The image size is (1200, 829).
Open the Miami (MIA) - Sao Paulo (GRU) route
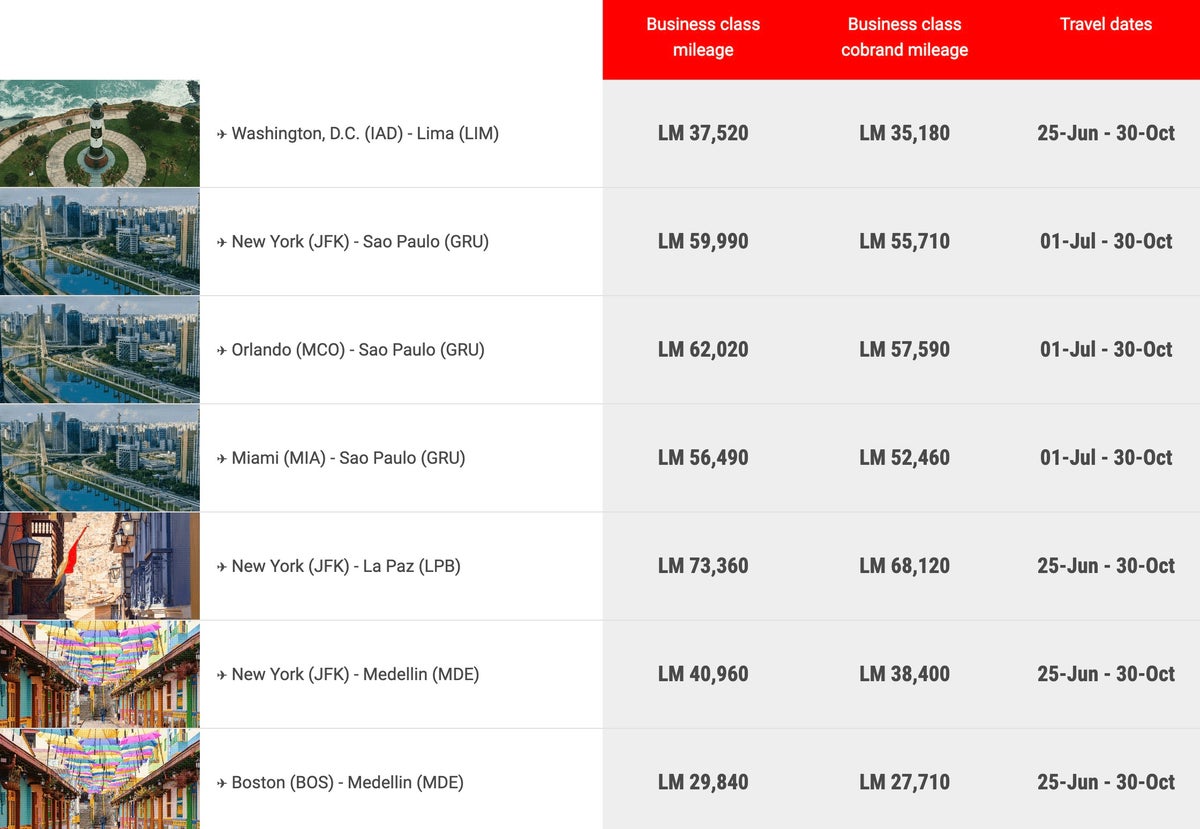pyautogui.click(x=348, y=458)
